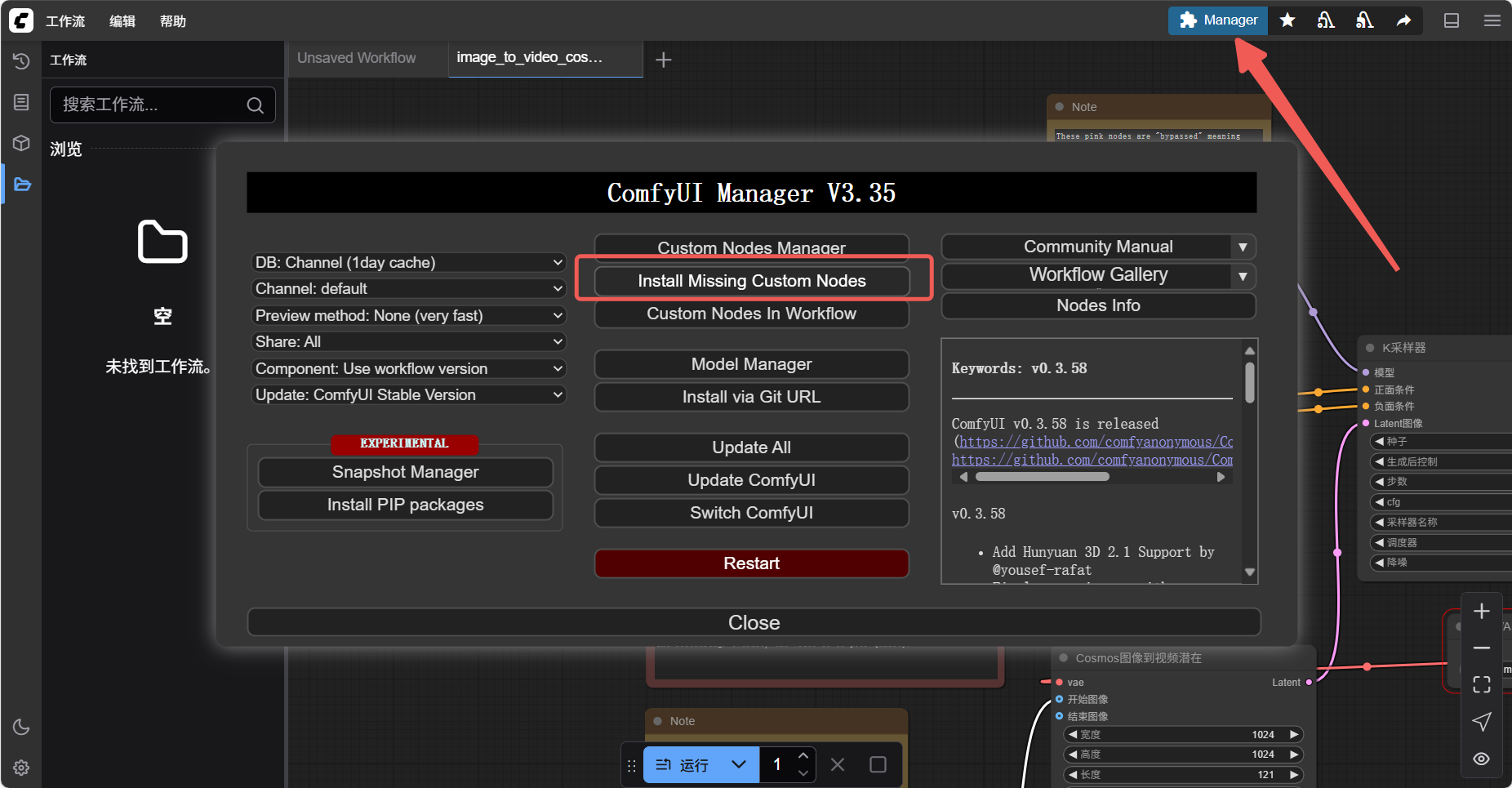Click the share arrow icon in top toolbar
This screenshot has width=1512, height=788.
1403,20
